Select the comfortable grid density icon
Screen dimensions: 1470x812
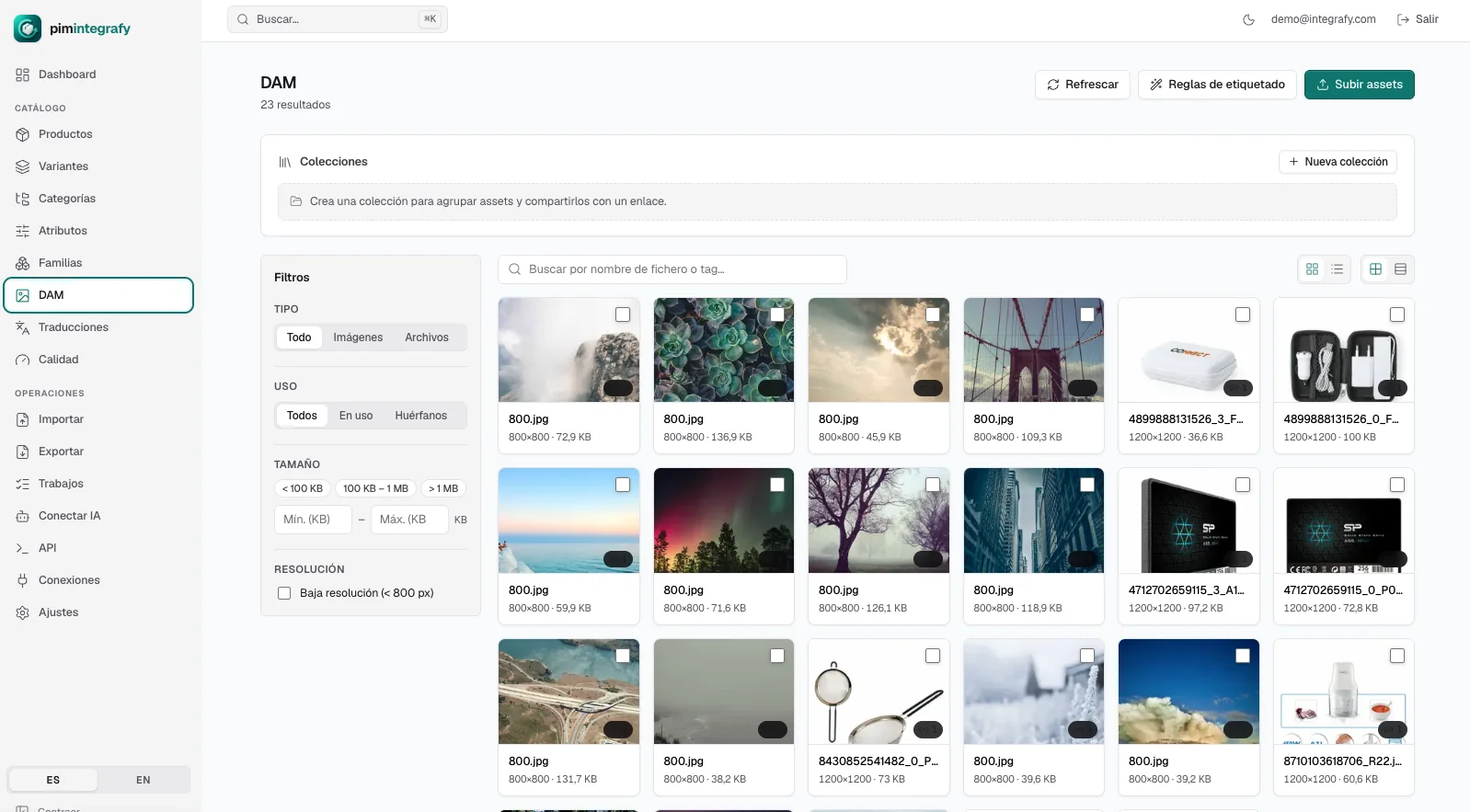click(x=1375, y=269)
